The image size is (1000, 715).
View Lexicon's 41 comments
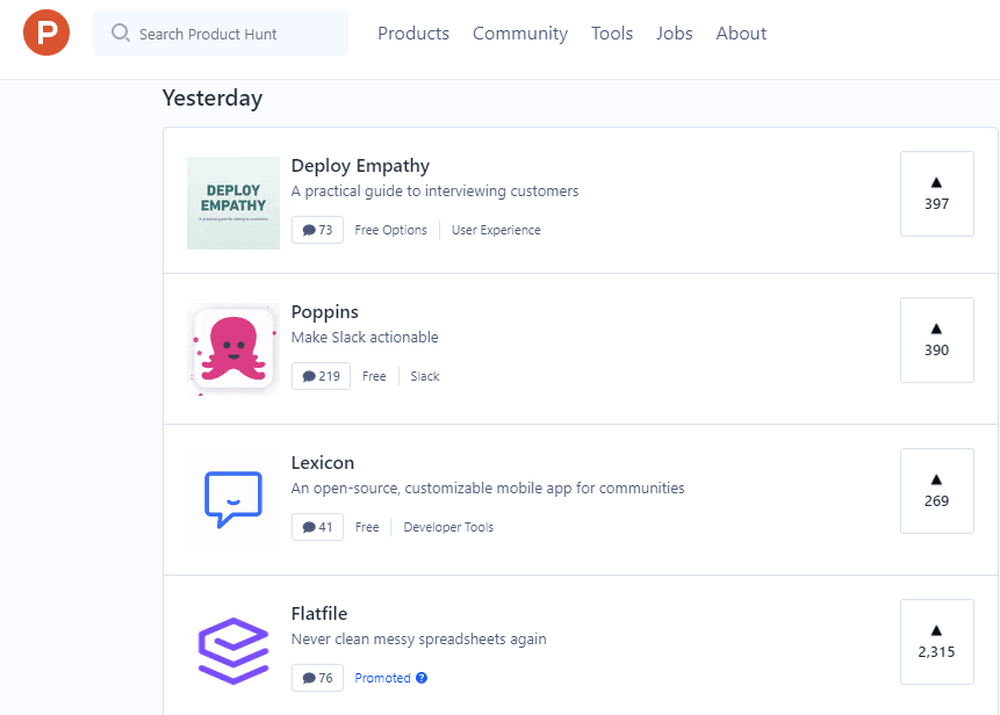318,527
